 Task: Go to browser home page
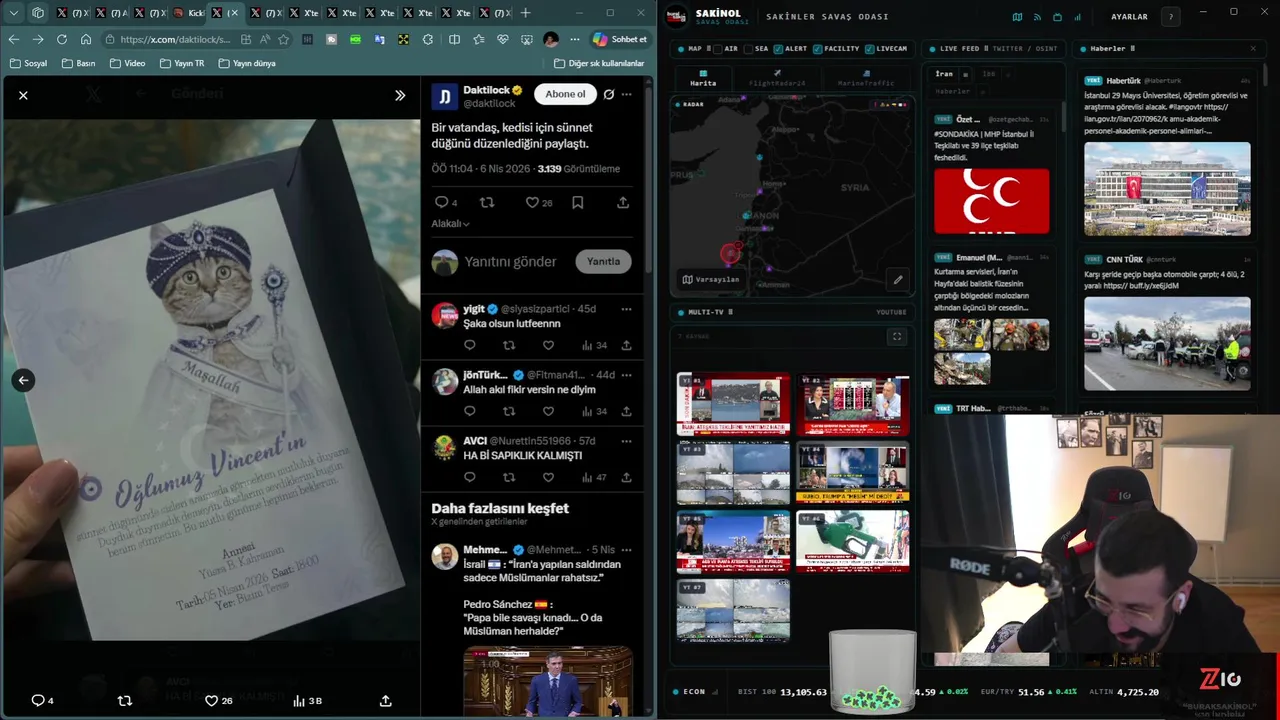pyautogui.click(x=86, y=39)
